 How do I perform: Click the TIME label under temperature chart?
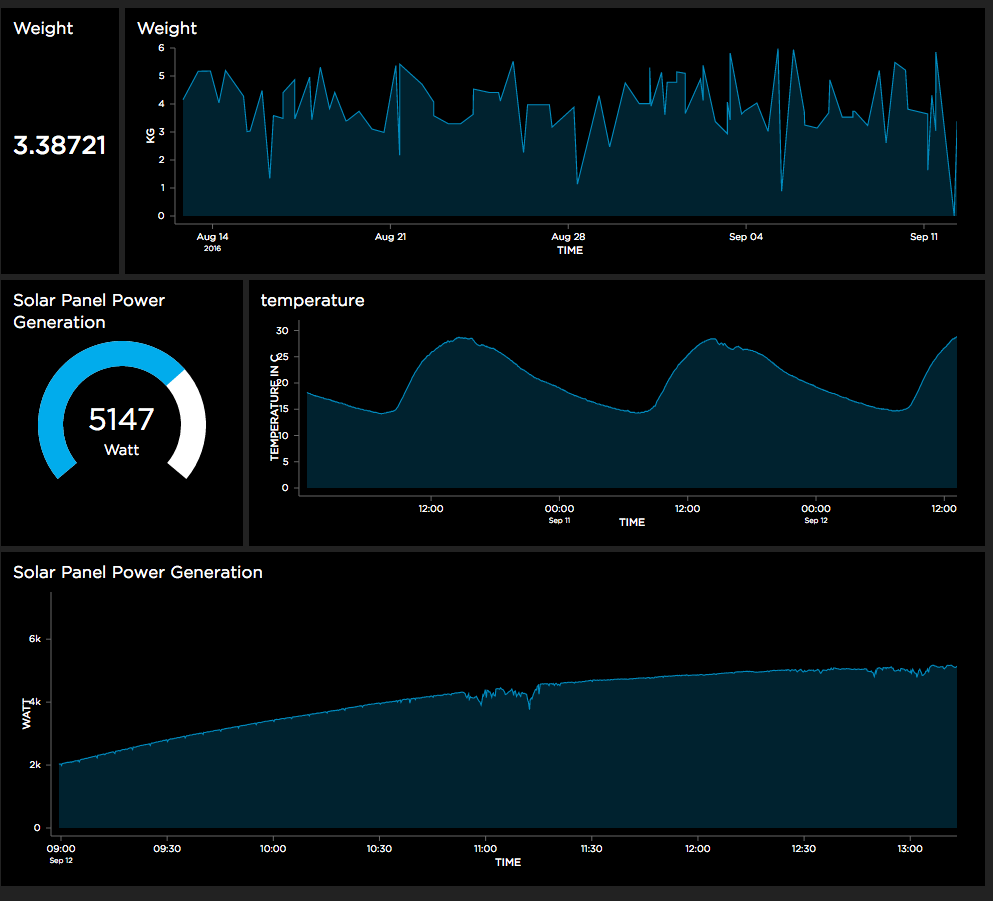[632, 522]
